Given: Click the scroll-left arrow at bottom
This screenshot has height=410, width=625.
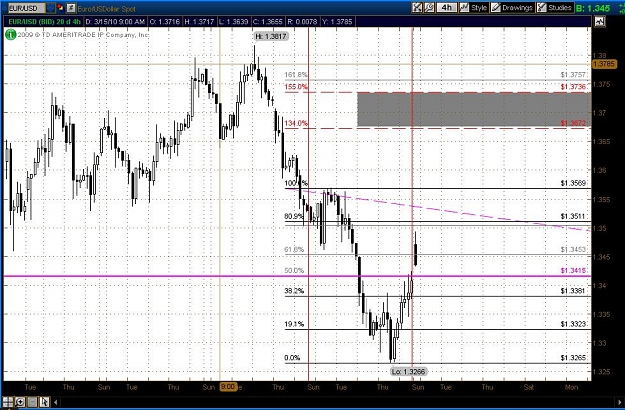Looking at the screenshot, I should 56,402.
